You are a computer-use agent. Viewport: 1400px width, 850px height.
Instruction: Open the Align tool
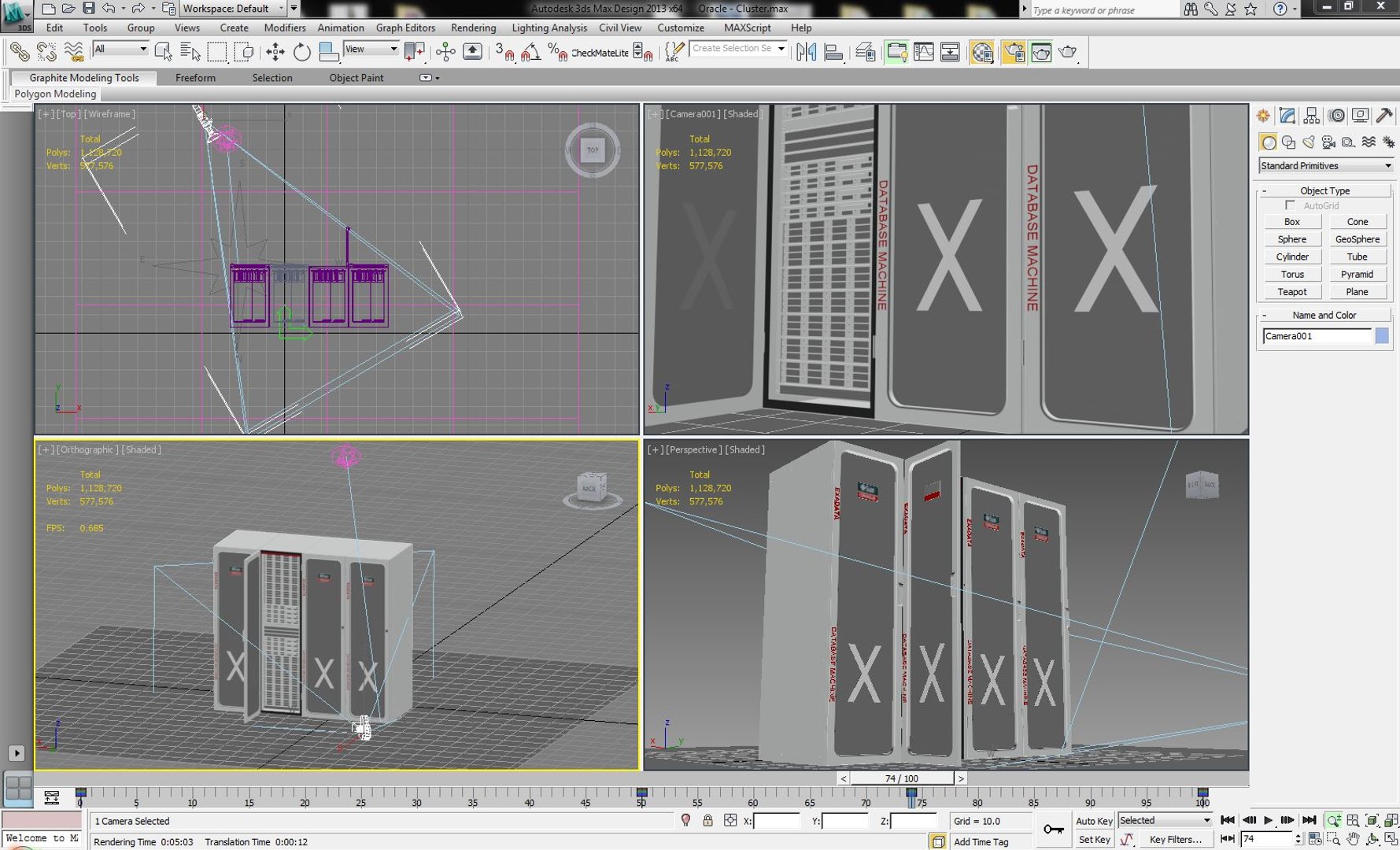point(833,53)
